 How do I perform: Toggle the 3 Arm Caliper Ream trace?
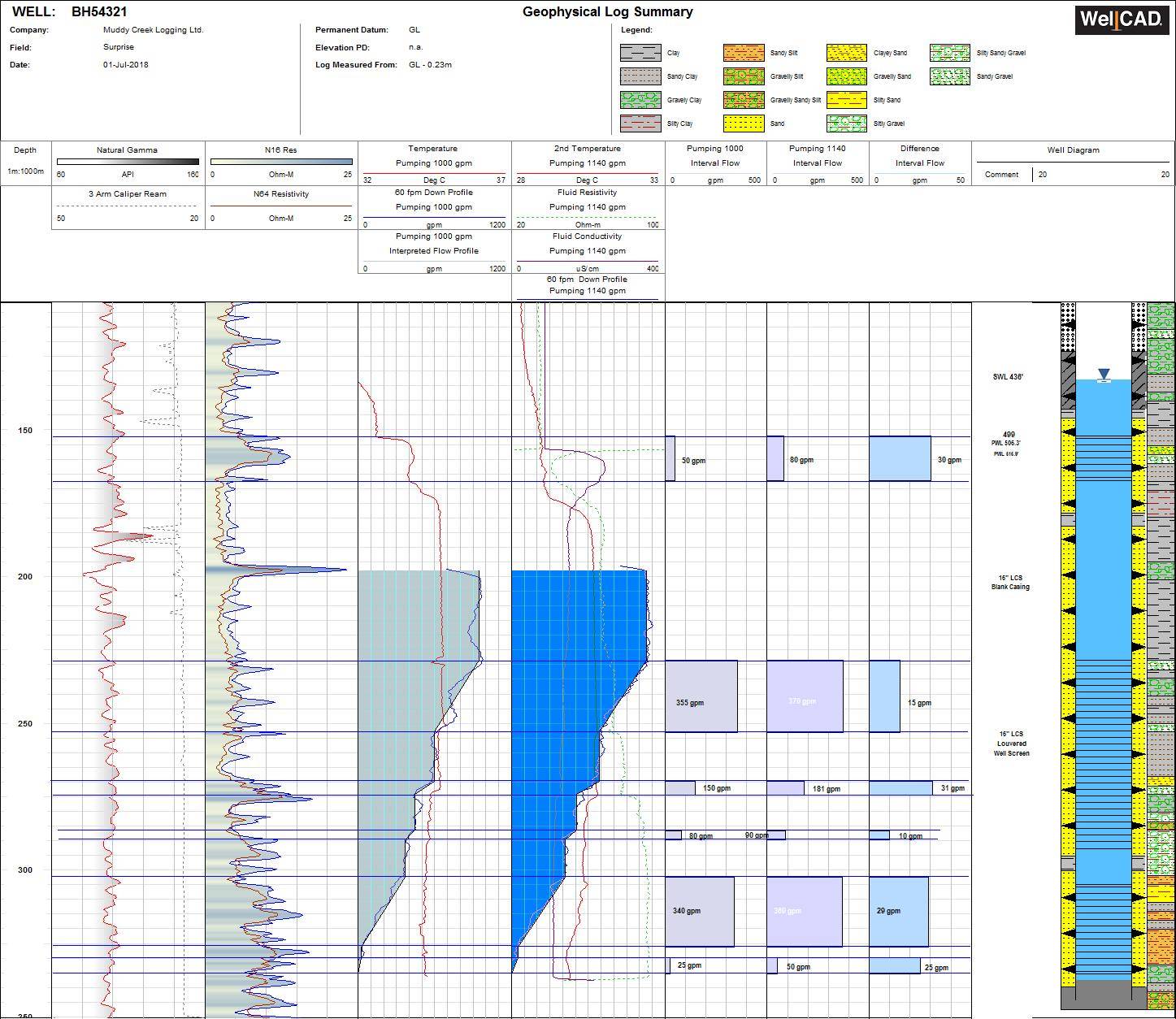126,194
